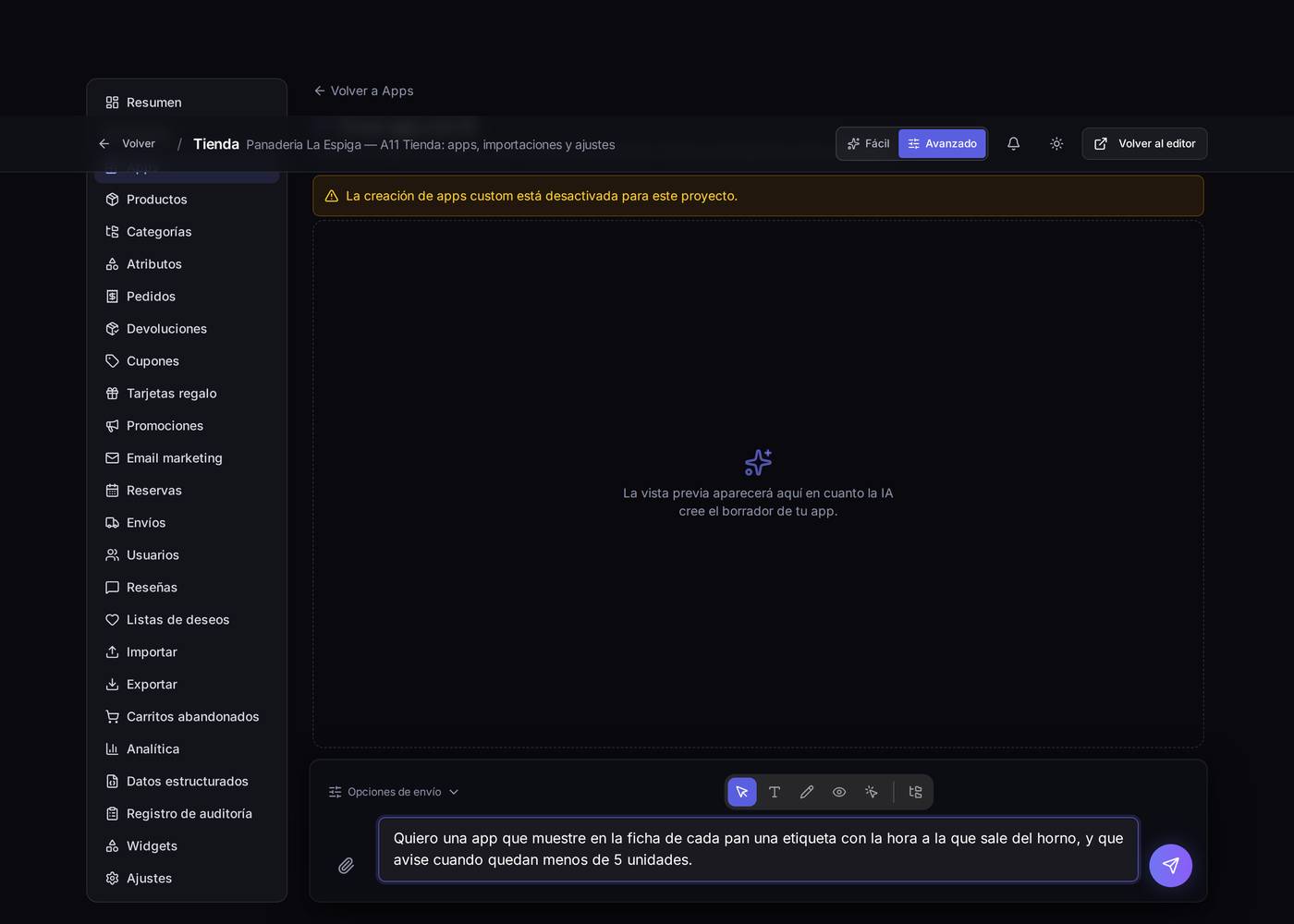Switch to Fácil mode
The height and width of the screenshot is (924, 1294).
(x=869, y=143)
